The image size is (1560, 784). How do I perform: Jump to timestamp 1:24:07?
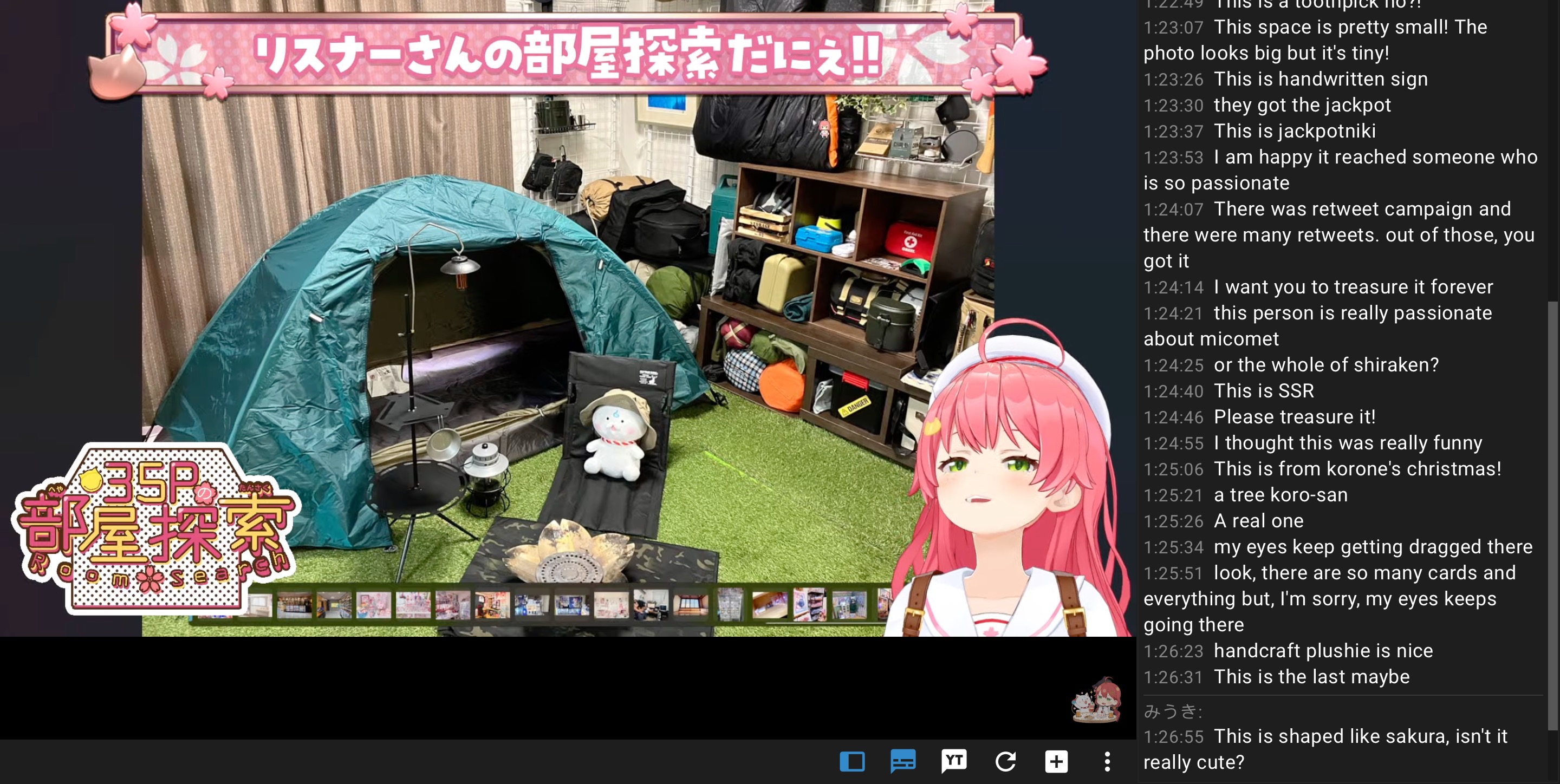[1173, 210]
